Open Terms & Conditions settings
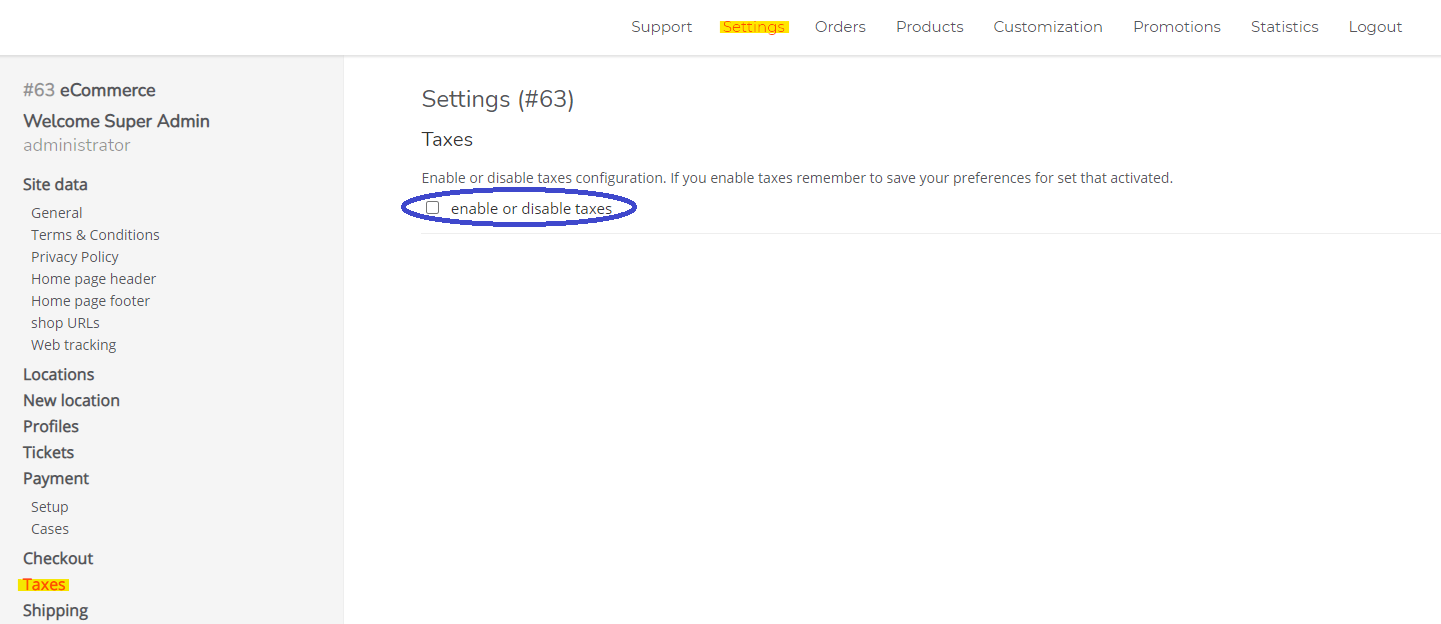1441x624 pixels. coord(95,235)
